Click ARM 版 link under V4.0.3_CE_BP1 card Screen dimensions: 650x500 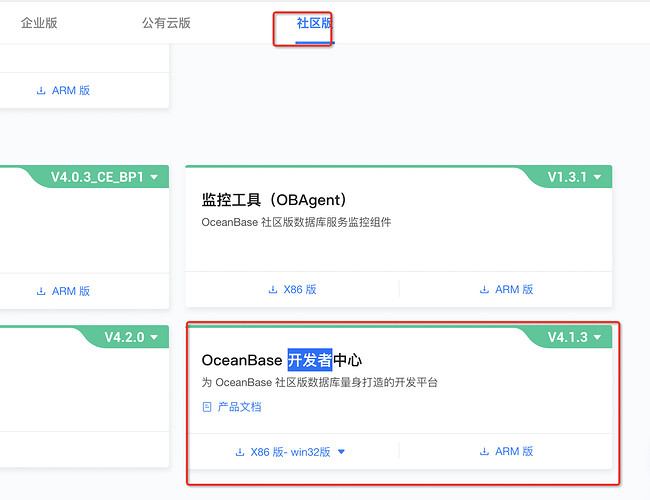click(63, 291)
